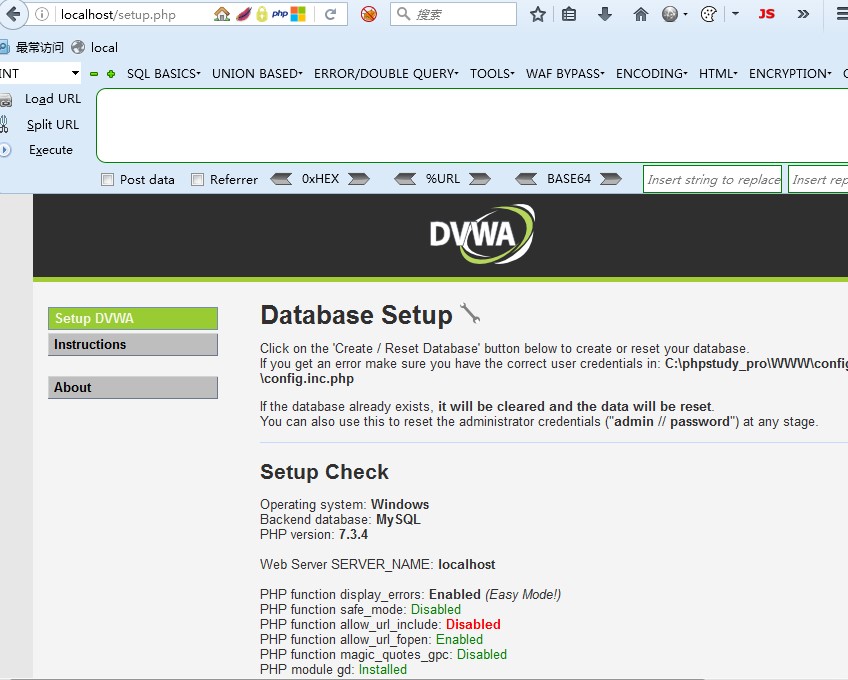This screenshot has width=848, height=680.
Task: Click the 0xHEX label
Action: 320,179
